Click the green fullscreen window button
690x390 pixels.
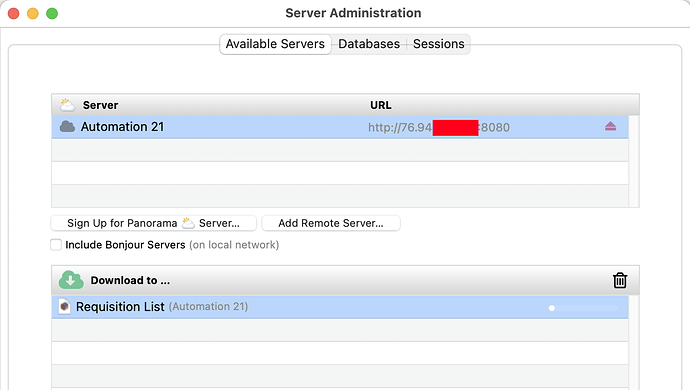(x=52, y=13)
